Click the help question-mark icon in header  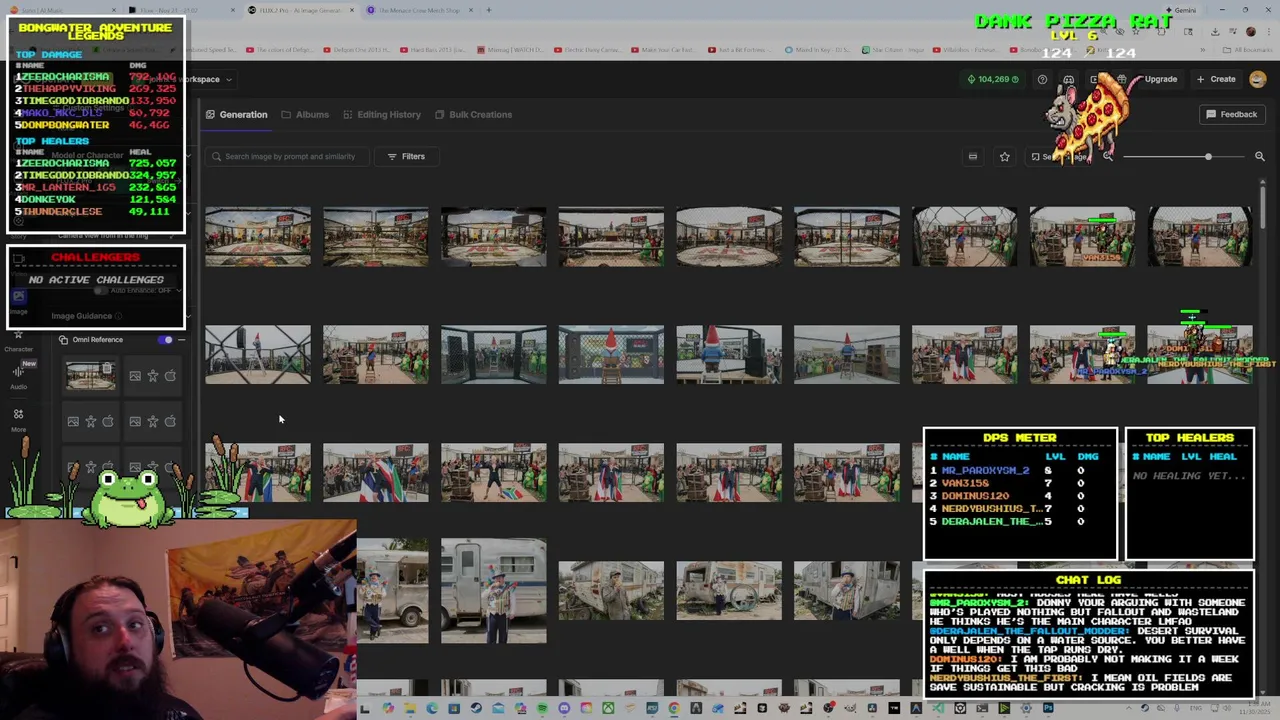pos(1042,79)
